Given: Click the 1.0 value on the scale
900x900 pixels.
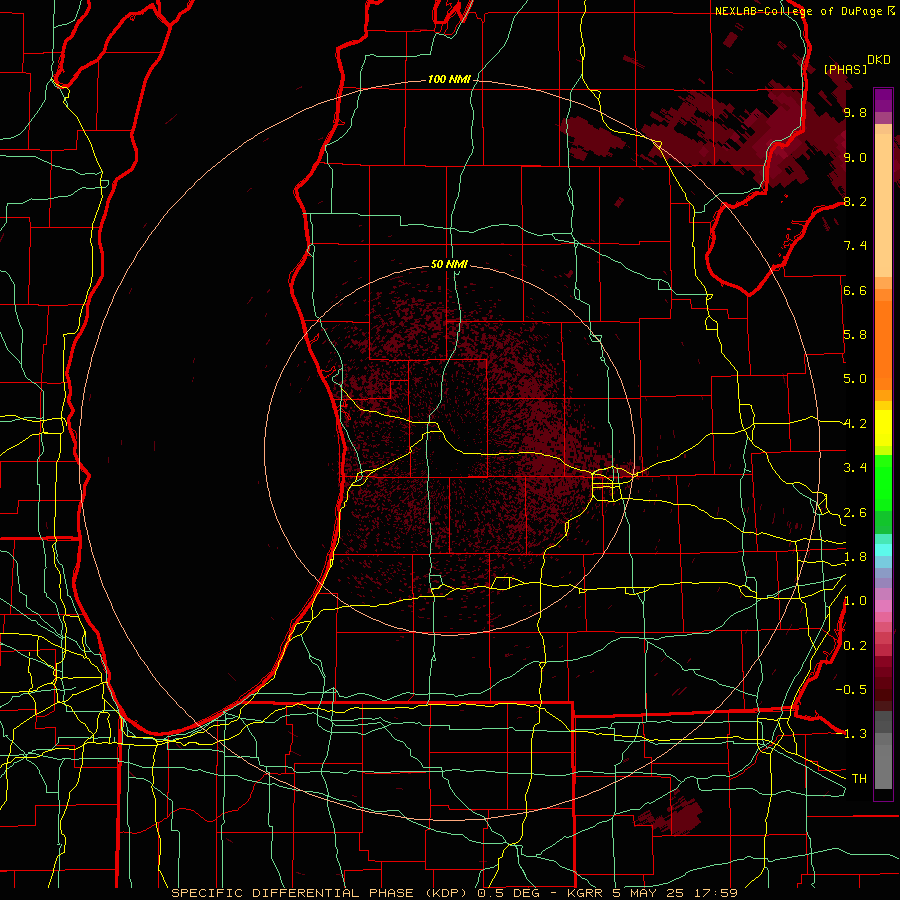Looking at the screenshot, I should tap(855, 601).
